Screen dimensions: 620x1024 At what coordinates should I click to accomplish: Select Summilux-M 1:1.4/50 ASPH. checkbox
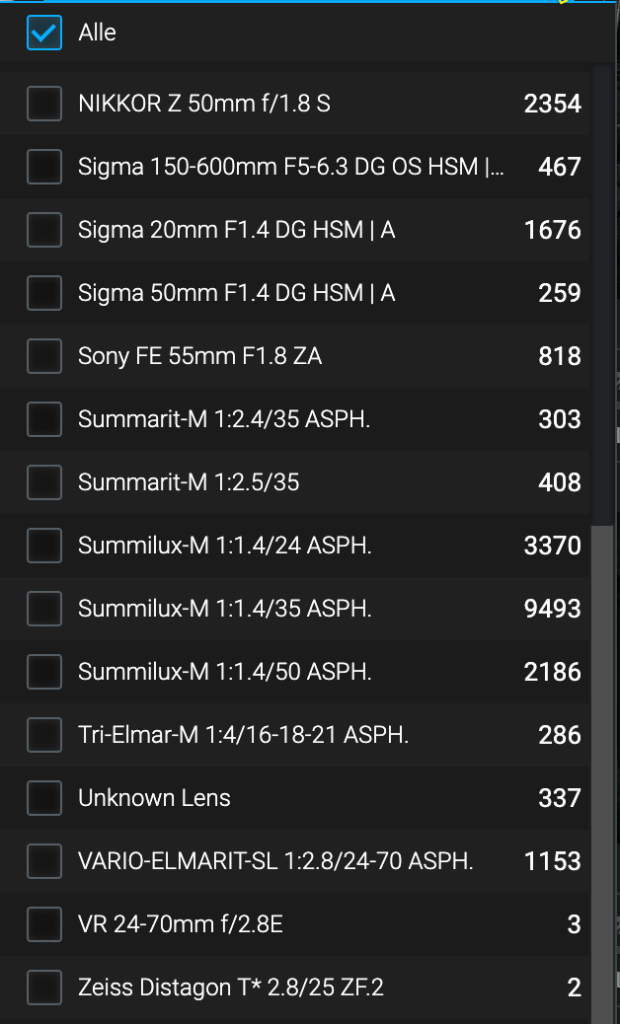[44, 672]
